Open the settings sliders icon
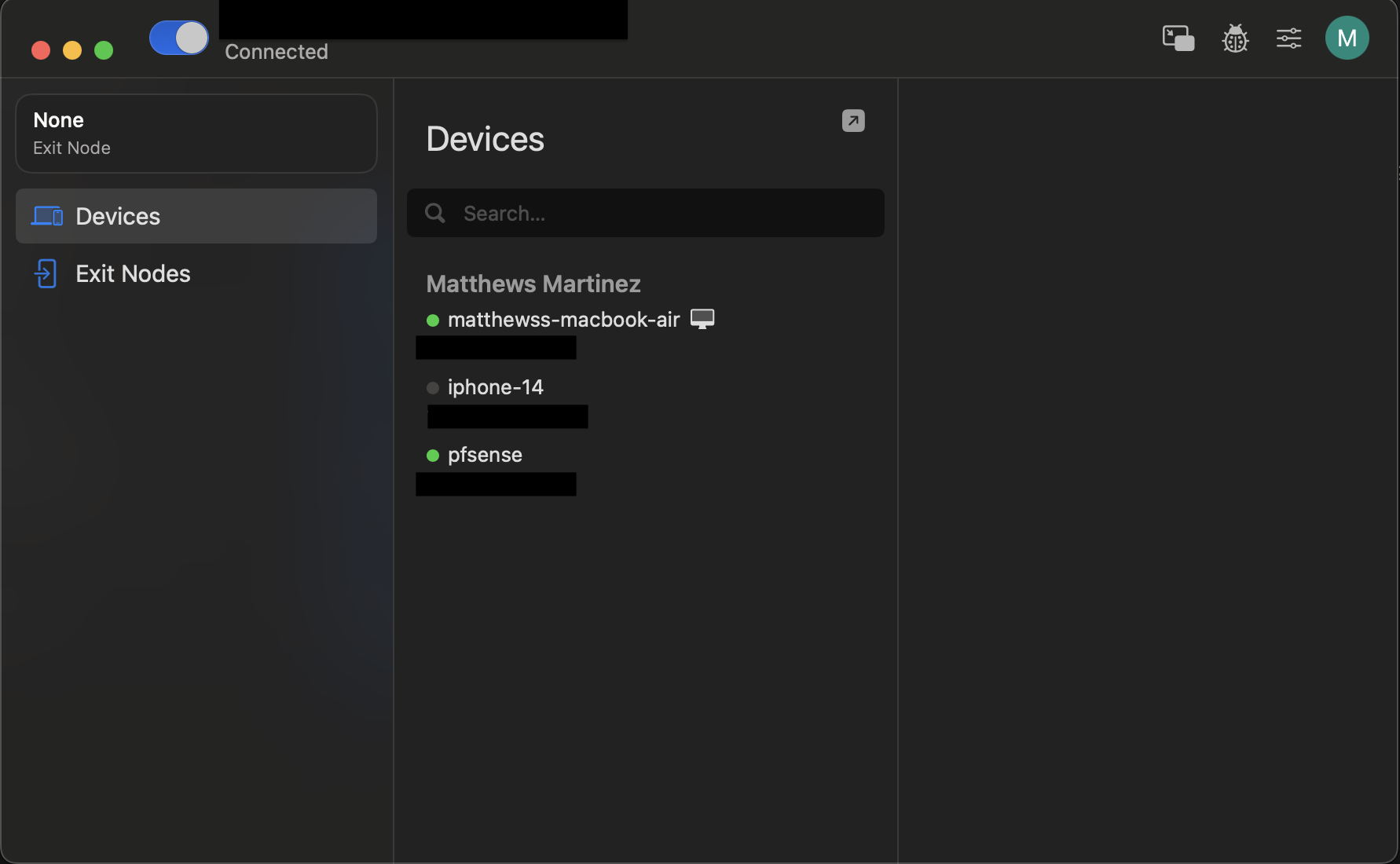 [1289, 38]
